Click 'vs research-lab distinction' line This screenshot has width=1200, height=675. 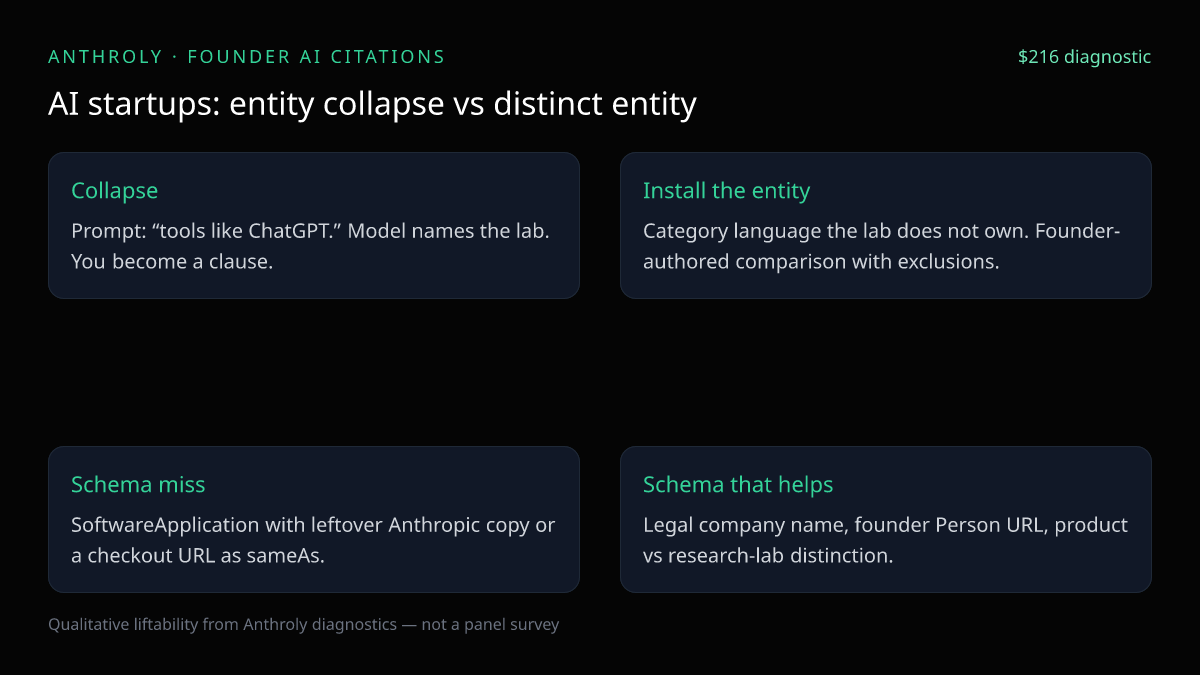coord(768,555)
